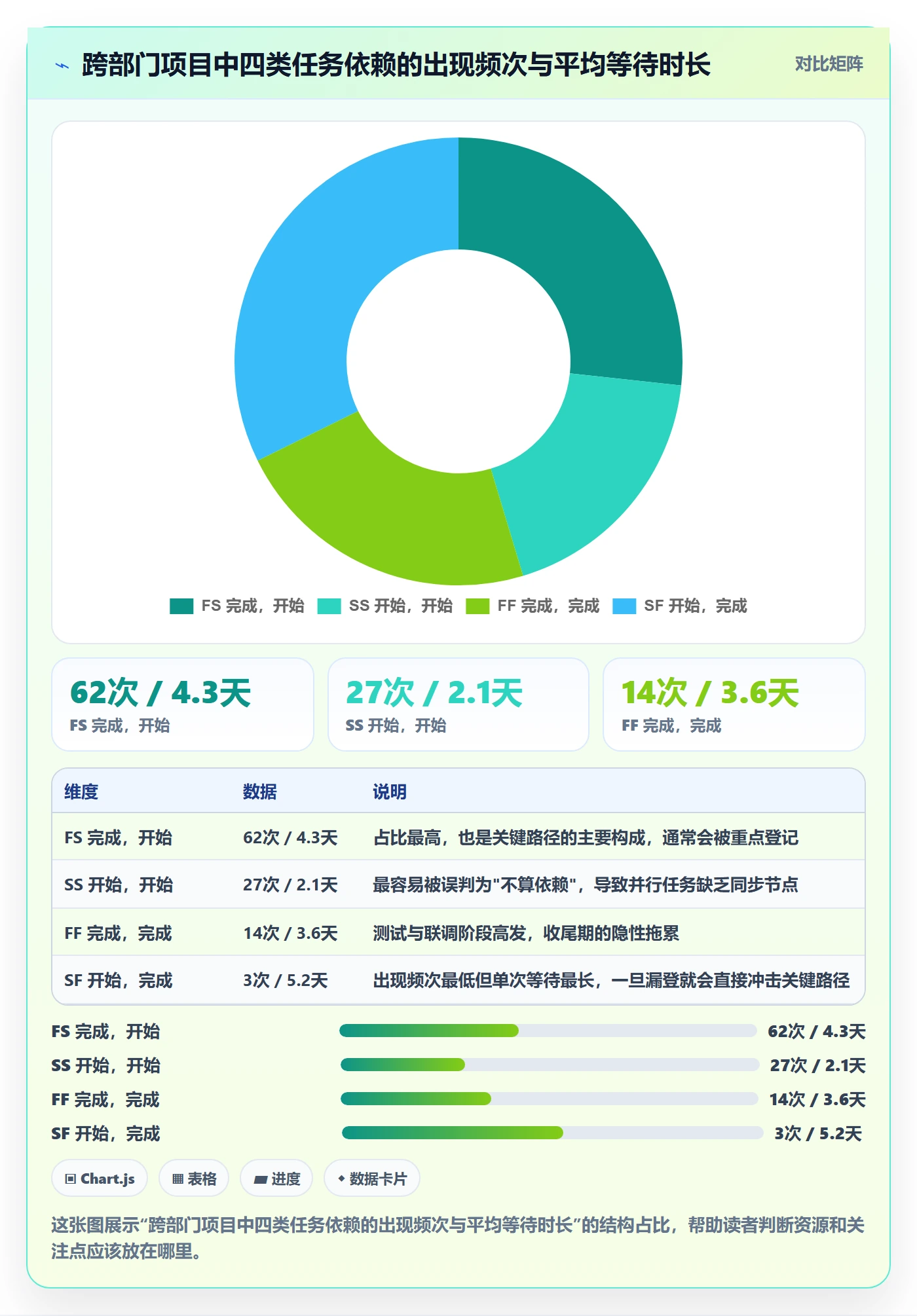This screenshot has width=917, height=1316.
Task: Click the lightning bolt icon beside the title
Action: 62,65
